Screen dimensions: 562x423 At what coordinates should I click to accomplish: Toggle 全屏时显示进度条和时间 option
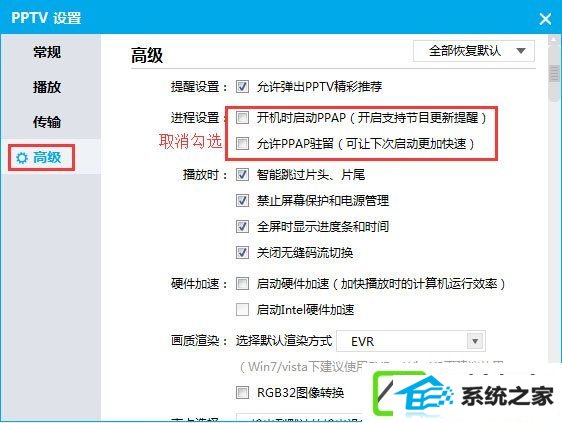coord(242,227)
